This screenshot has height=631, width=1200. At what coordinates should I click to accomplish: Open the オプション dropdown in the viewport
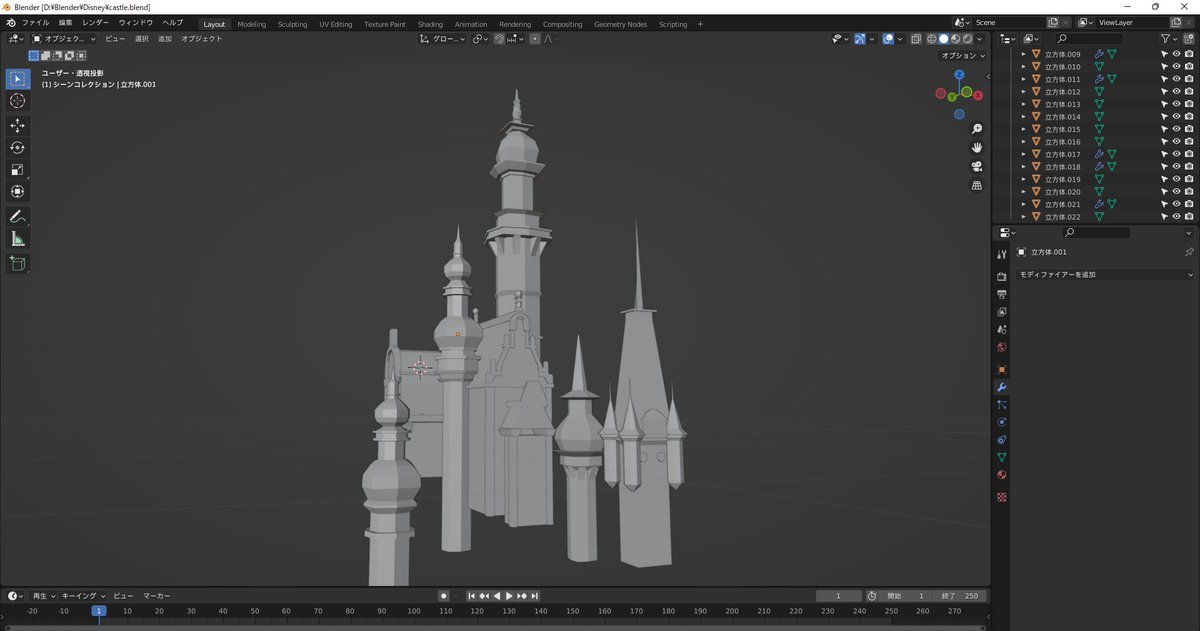pyautogui.click(x=963, y=56)
